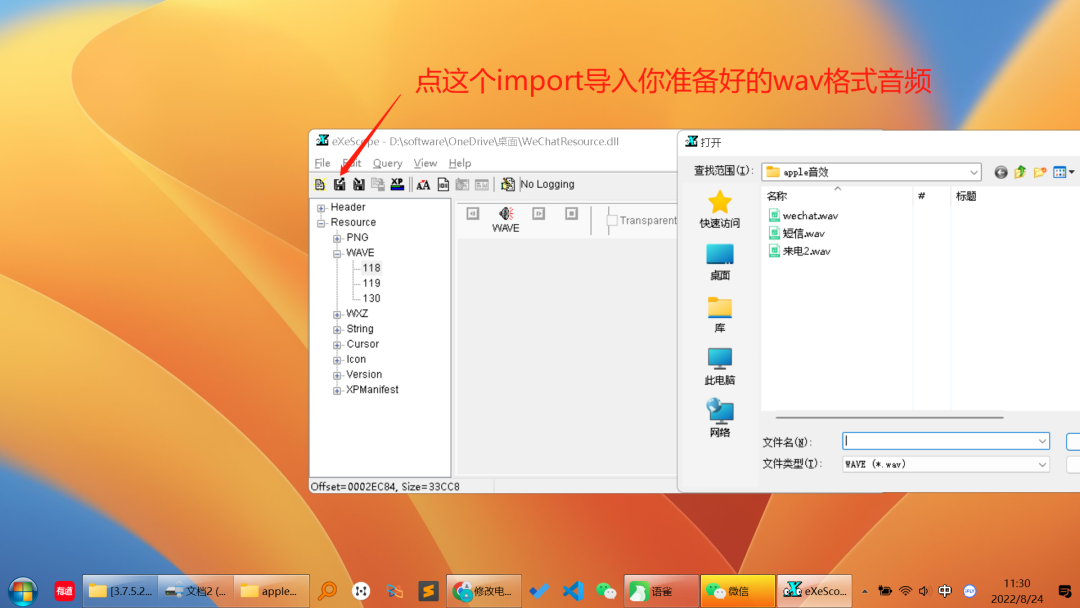Expand the PNG tree node
1080x608 pixels.
coord(337,238)
